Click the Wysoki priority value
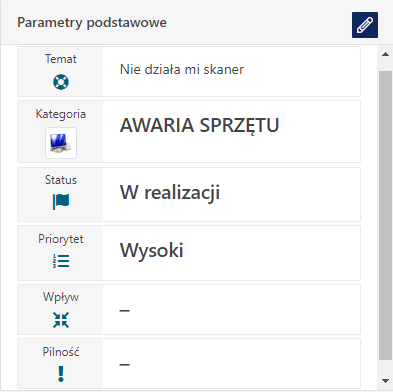The width and height of the screenshot is (393, 392). [x=152, y=250]
